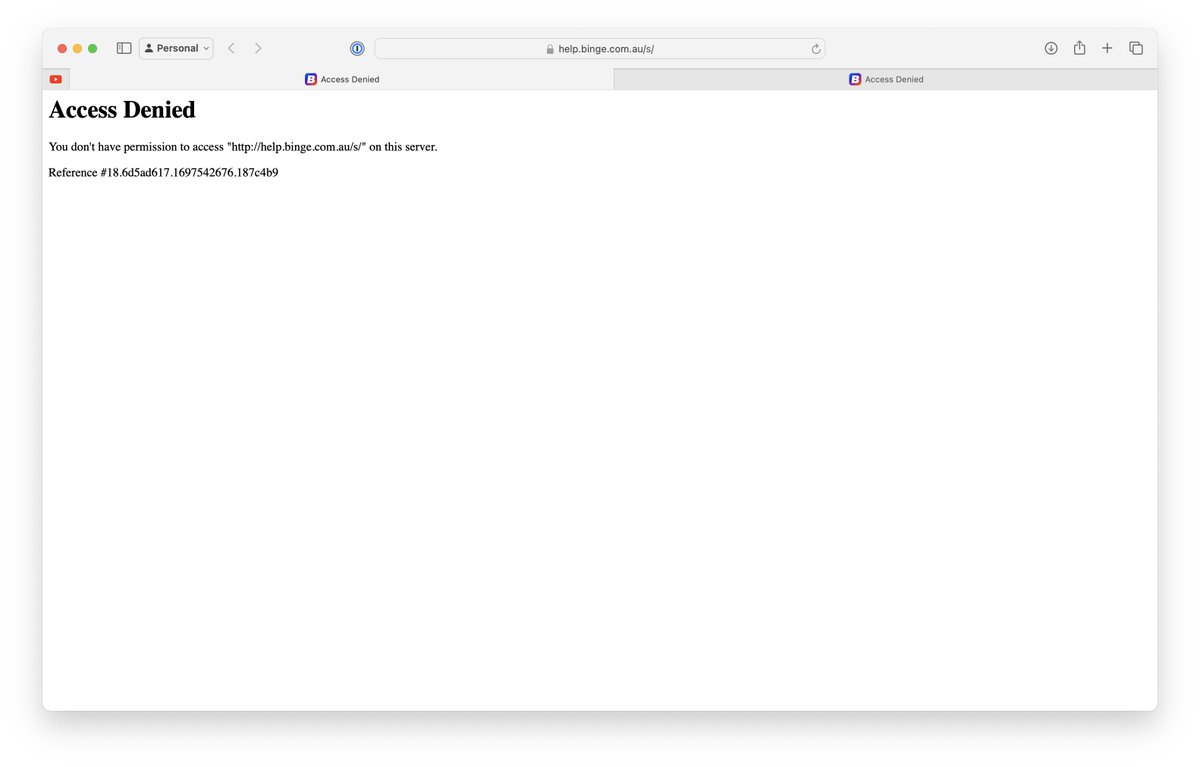1200x767 pixels.
Task: Open the Personal profile dropdown
Action: pyautogui.click(x=176, y=48)
